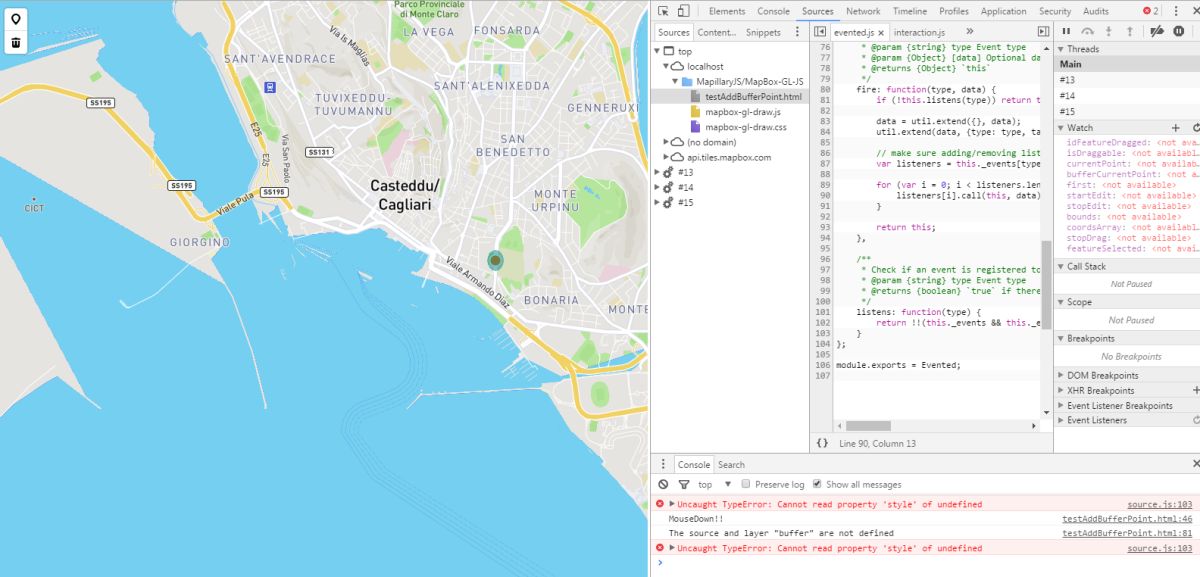Open the testAddBufferPoint.html:81 source link
This screenshot has height=577, width=1200.
point(1127,533)
